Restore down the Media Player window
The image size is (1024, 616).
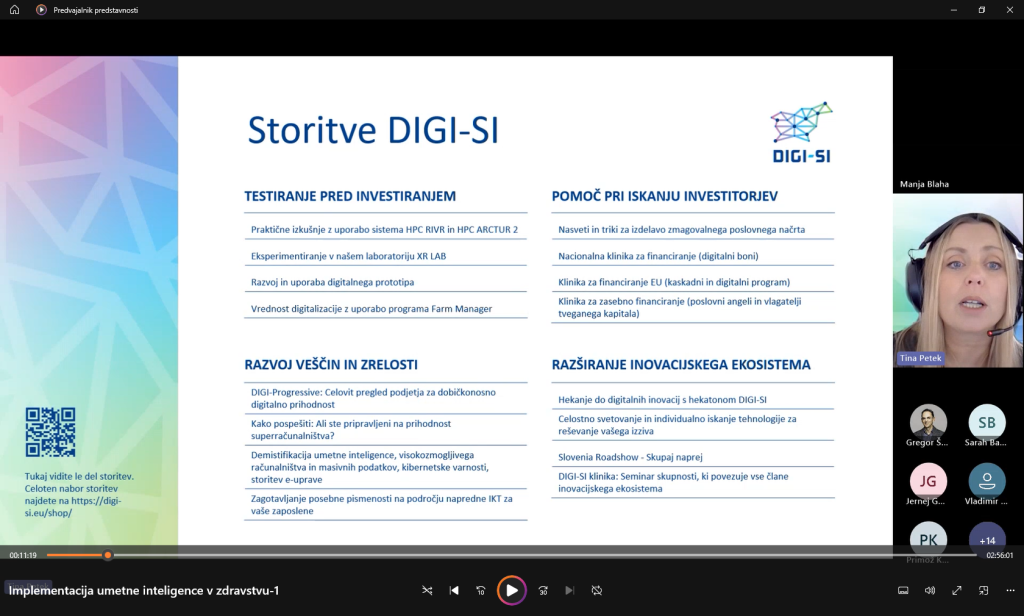(x=982, y=10)
